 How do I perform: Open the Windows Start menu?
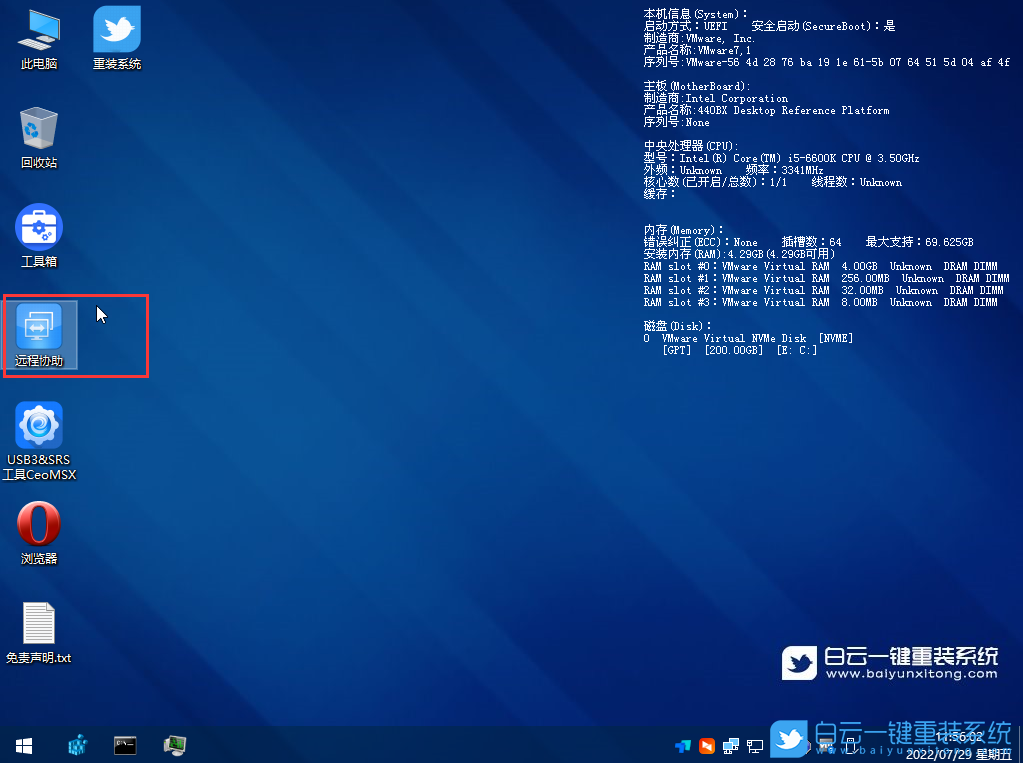22,744
